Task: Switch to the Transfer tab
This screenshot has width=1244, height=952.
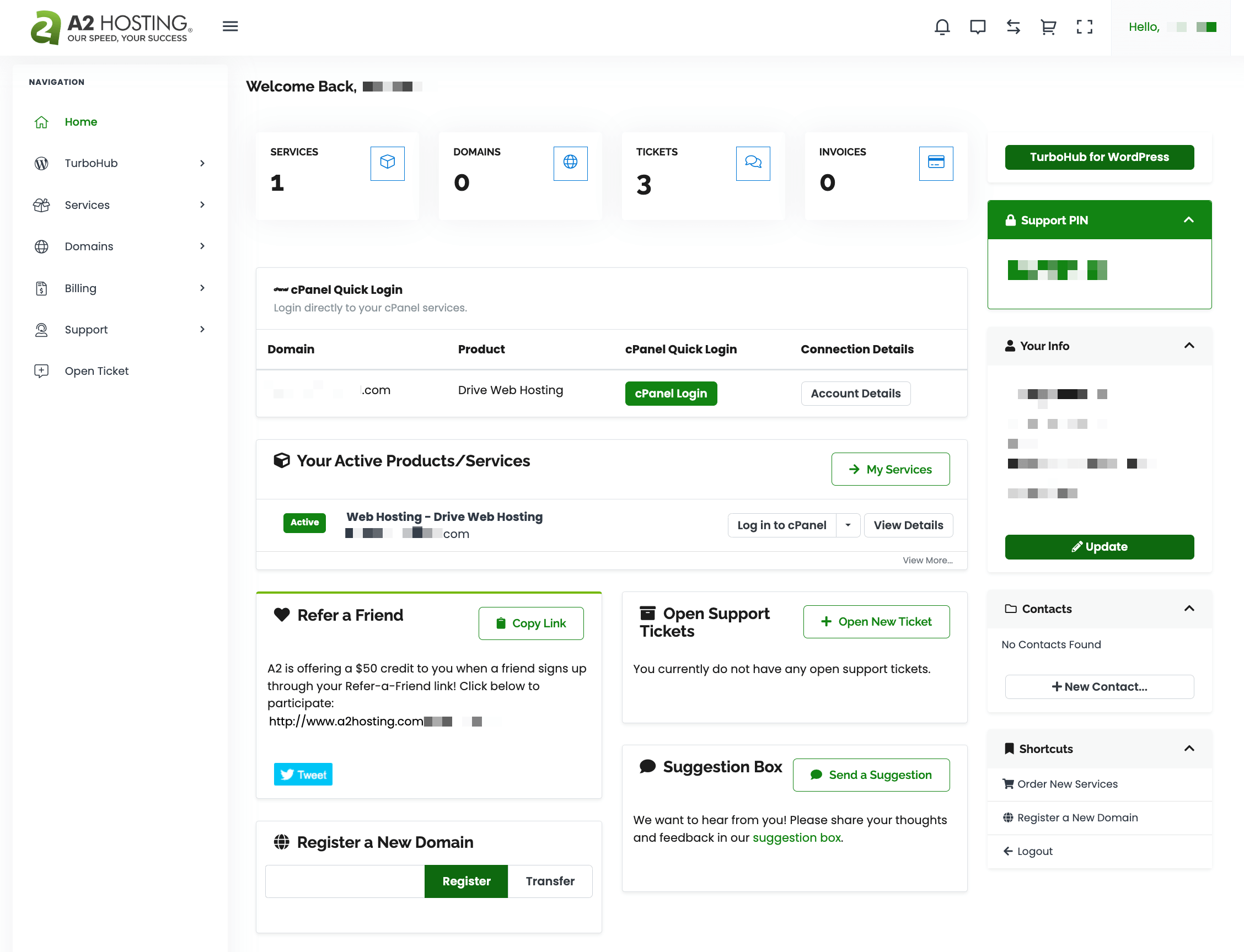Action: [549, 881]
